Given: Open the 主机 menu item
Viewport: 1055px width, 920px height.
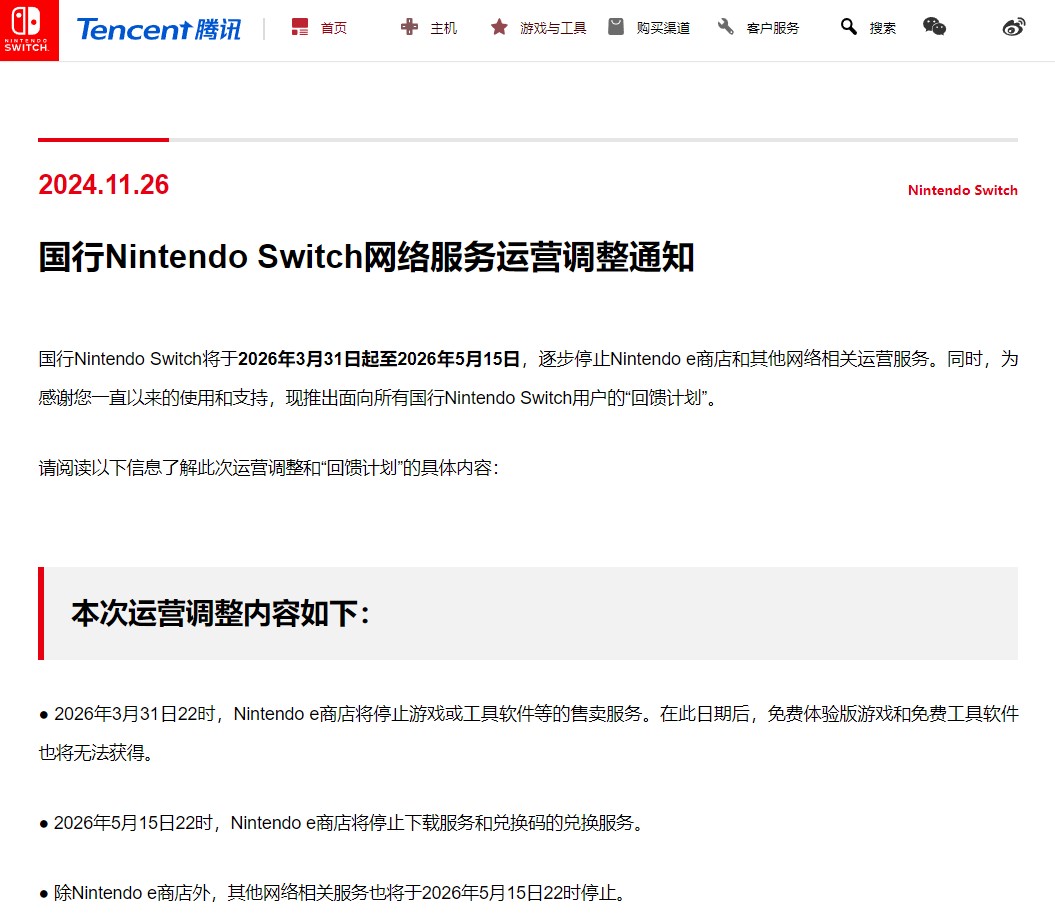Looking at the screenshot, I should click(x=443, y=28).
